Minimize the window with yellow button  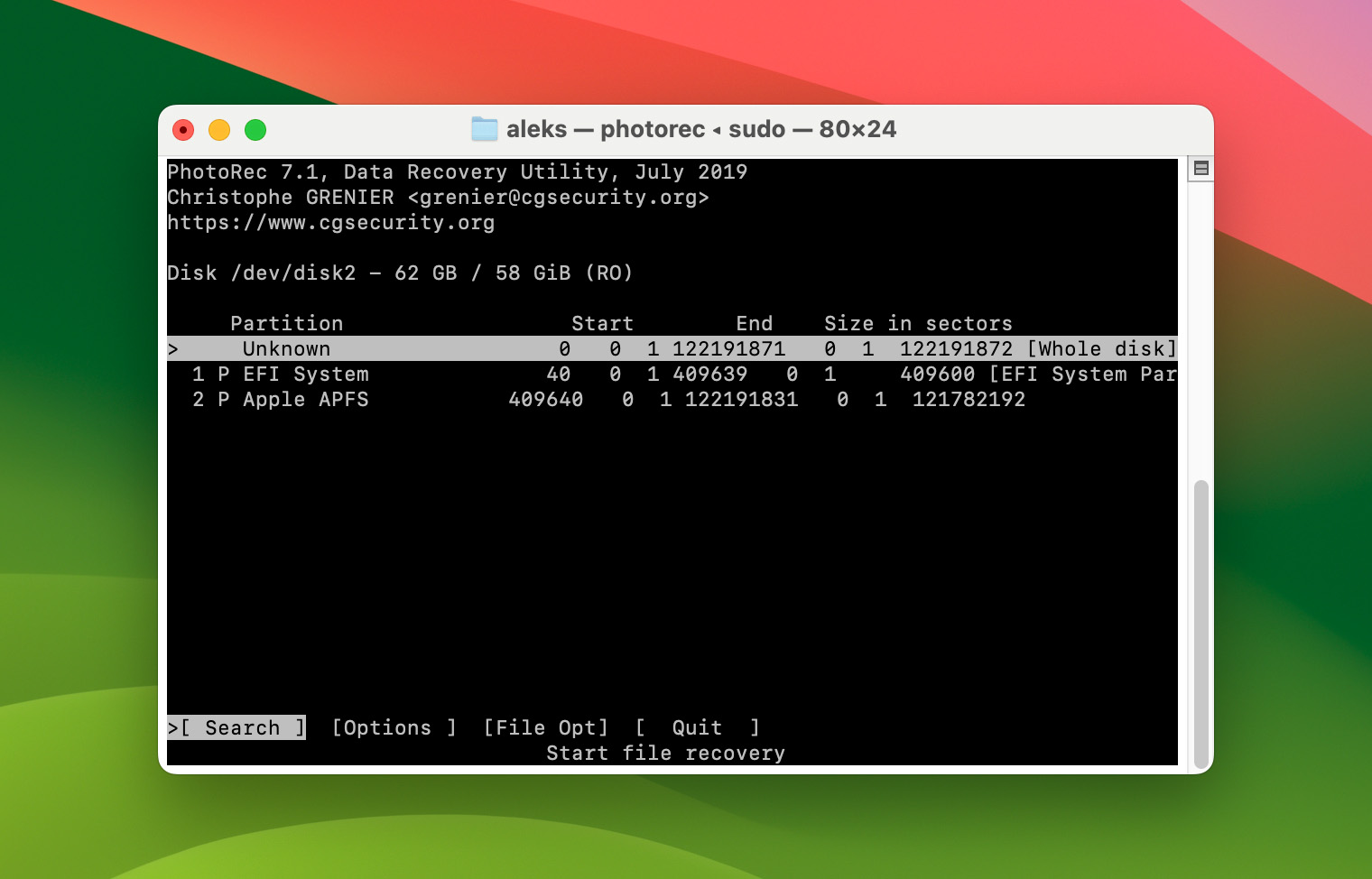coord(219,130)
